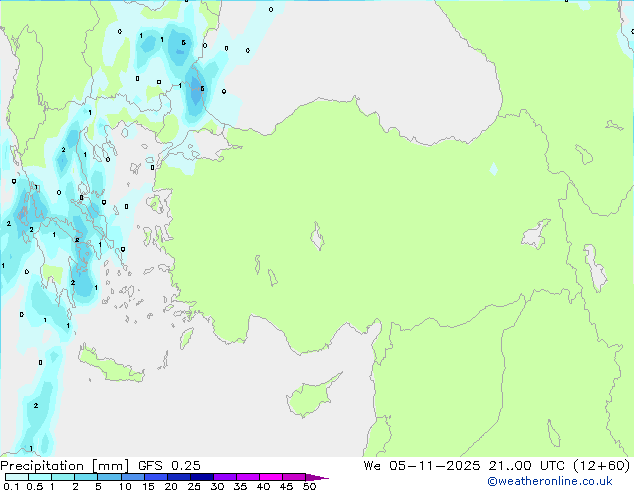This screenshot has width=634, height=490.
Task: Click the "We 05-11-2025" date text
Action: pos(422,466)
